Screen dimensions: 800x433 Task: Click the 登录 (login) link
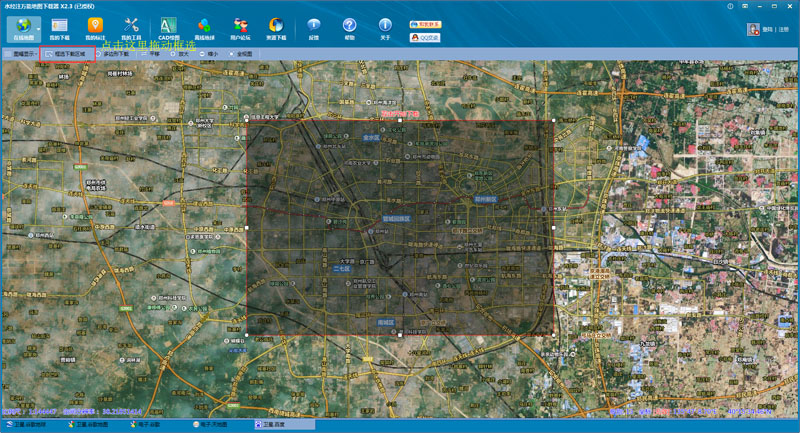(x=767, y=30)
